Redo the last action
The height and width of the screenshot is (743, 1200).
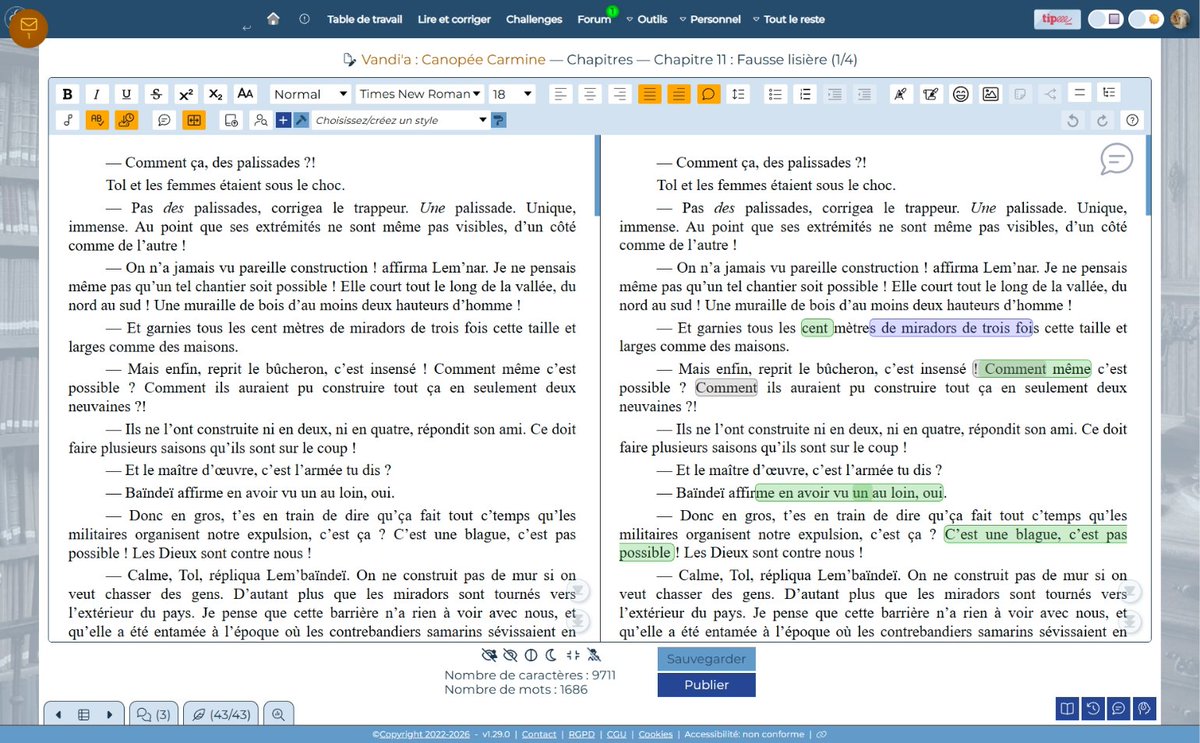pos(1103,120)
